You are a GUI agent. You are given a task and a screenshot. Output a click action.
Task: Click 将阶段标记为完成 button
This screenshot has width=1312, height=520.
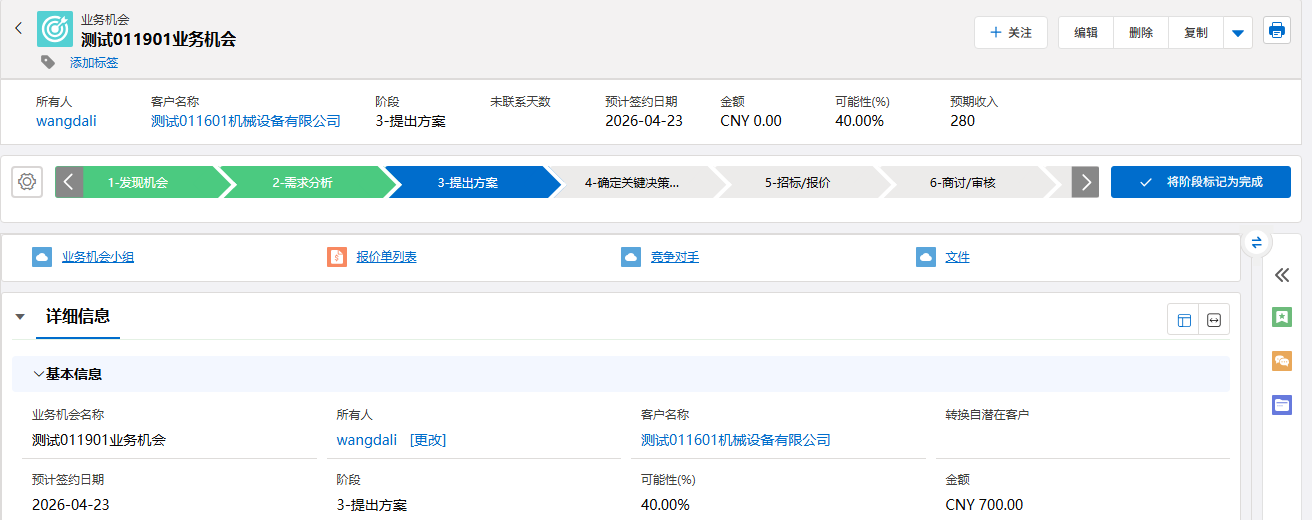[1200, 182]
